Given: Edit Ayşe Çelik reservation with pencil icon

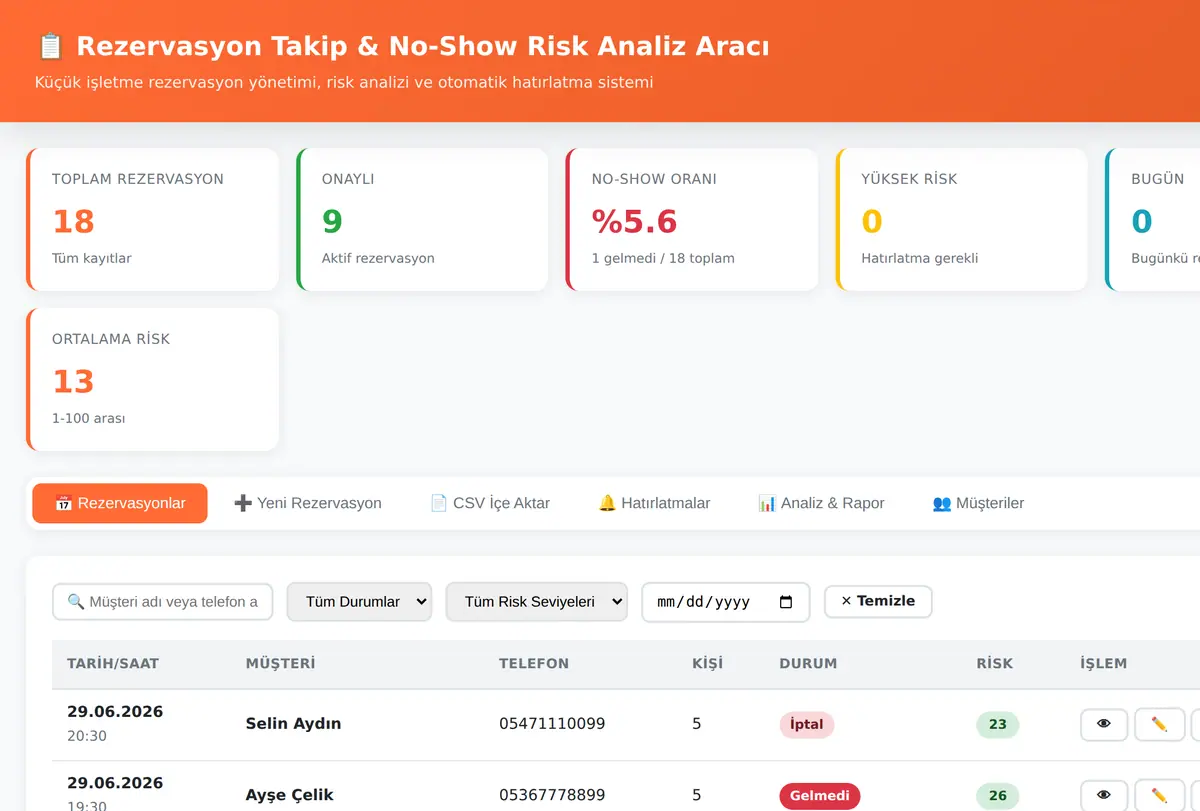Looking at the screenshot, I should [x=1159, y=795].
